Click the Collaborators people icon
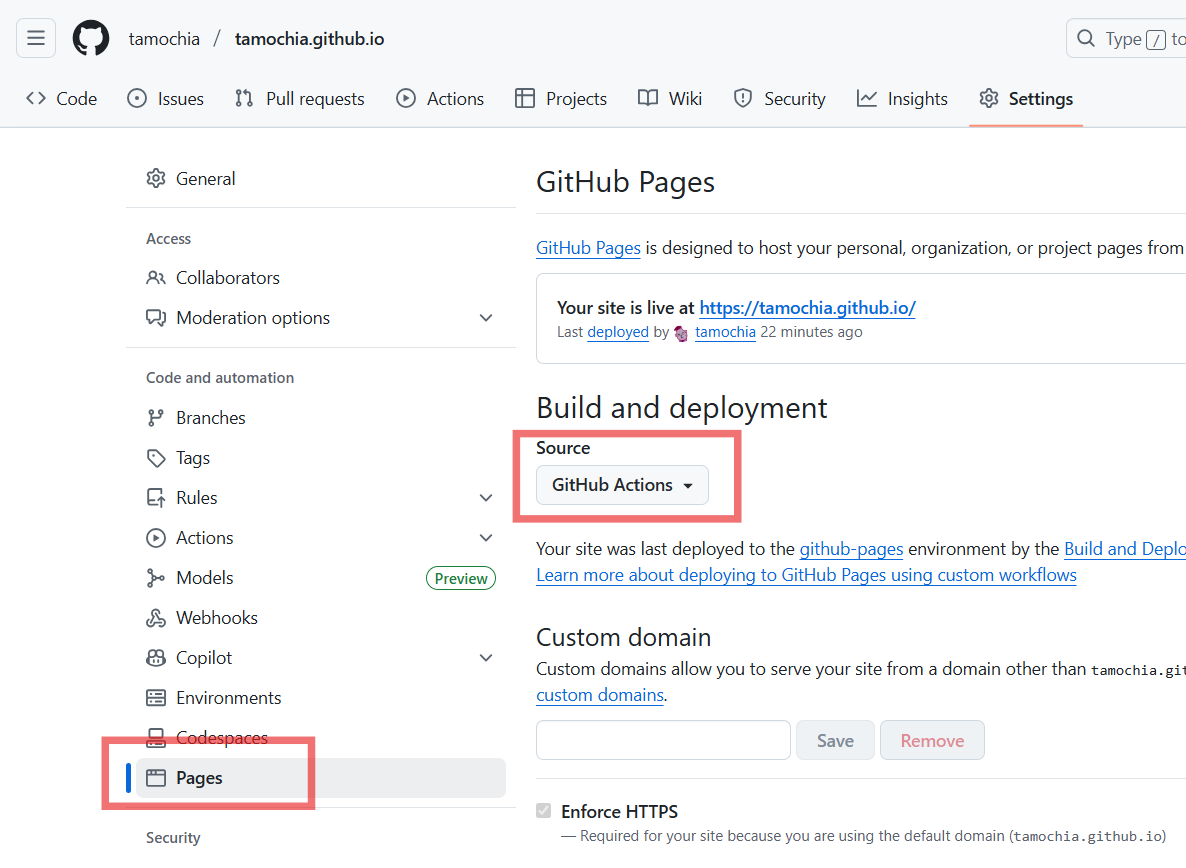Screen dimensions: 1186x868 click(156, 277)
